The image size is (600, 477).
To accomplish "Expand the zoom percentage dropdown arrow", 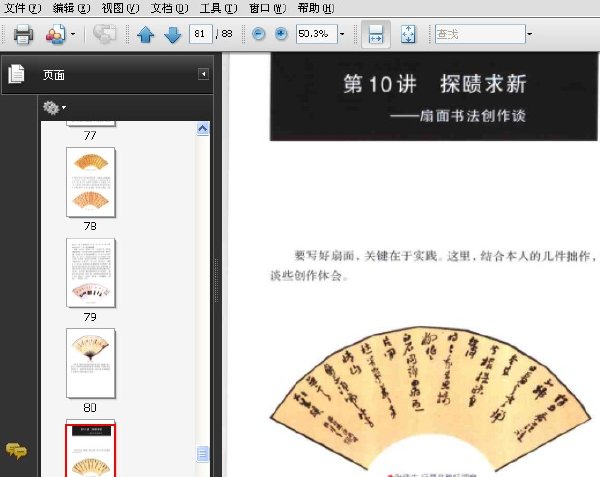I will (x=342, y=34).
